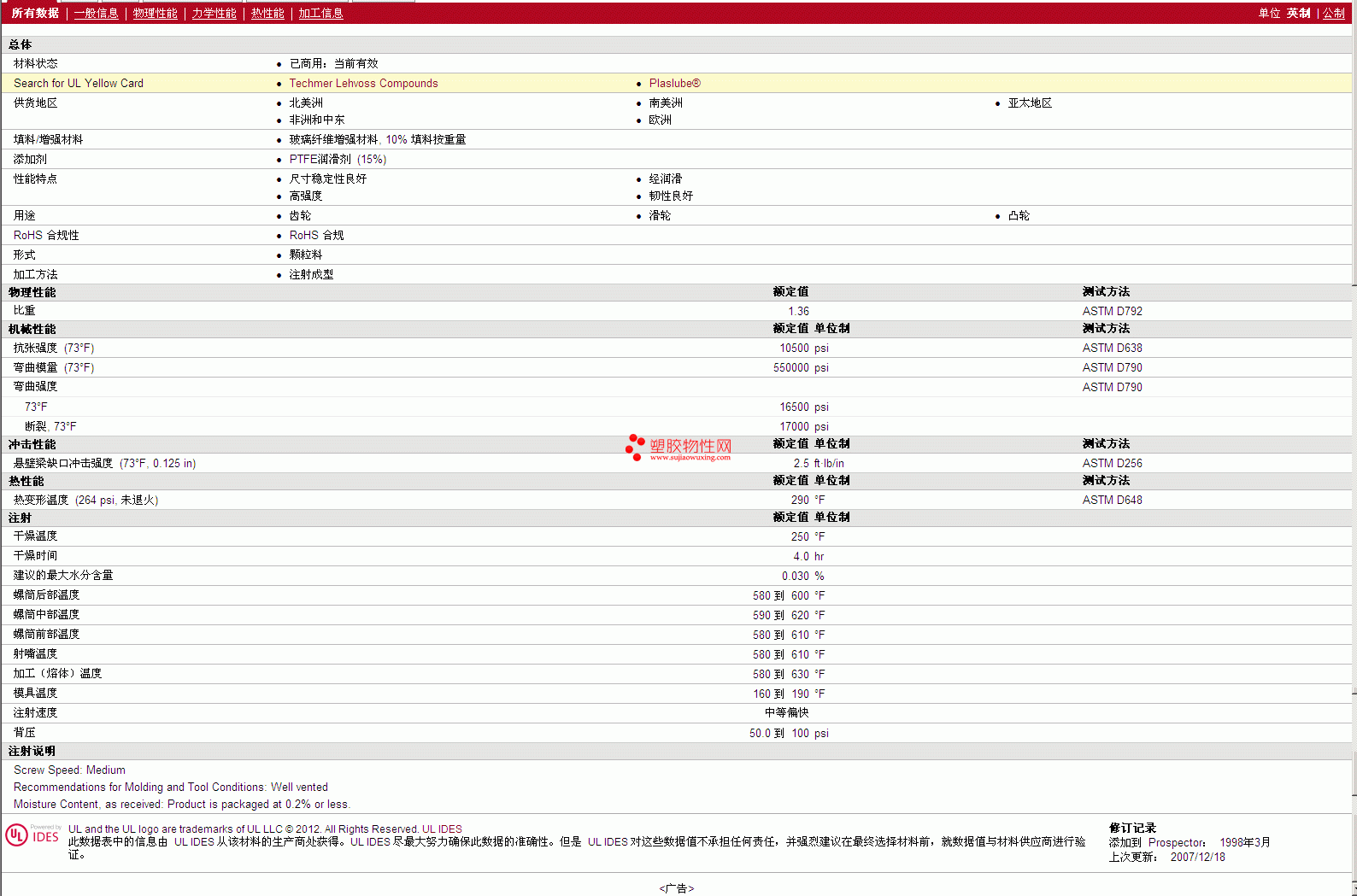The width and height of the screenshot is (1357, 896).
Task: Switch to the 物理性能 tab
Action: 155,14
